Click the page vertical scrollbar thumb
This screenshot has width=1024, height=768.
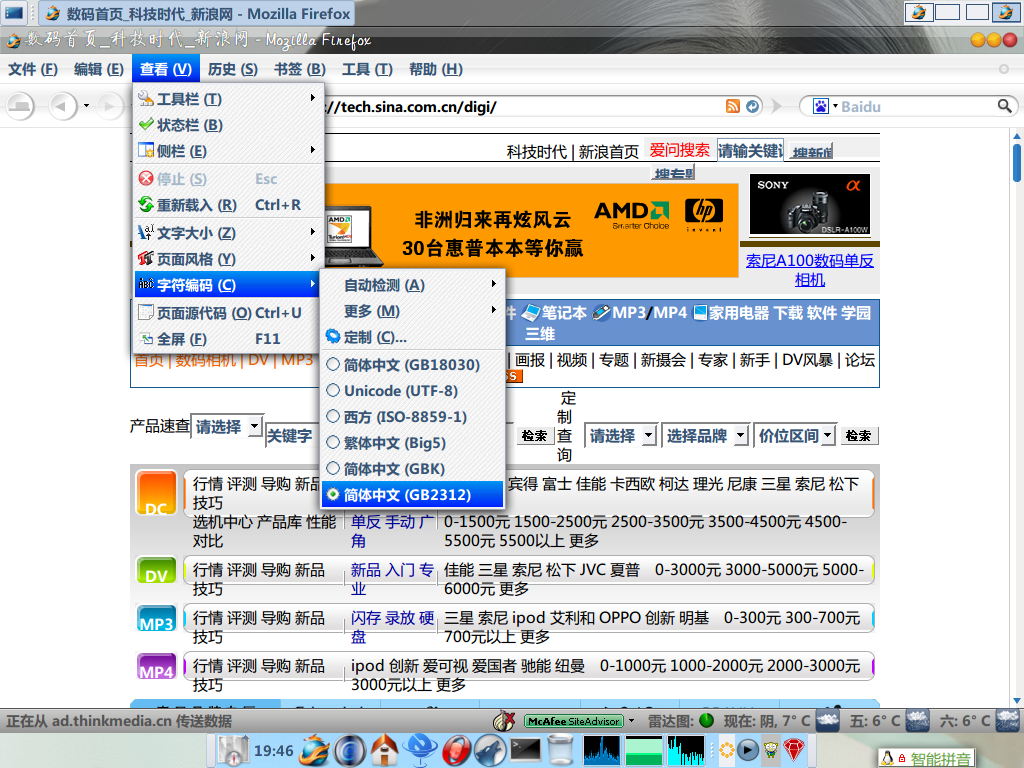1017,163
